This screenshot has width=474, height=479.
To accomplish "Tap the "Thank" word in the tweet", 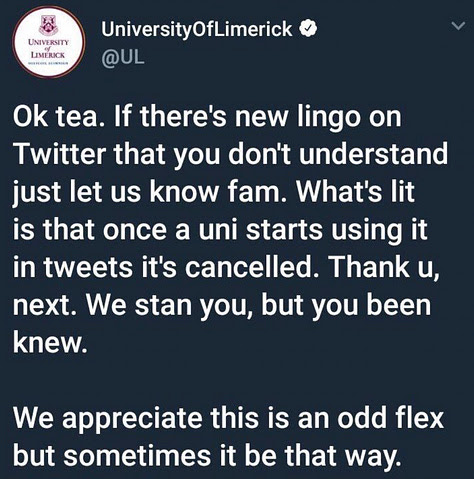I will click(x=369, y=267).
